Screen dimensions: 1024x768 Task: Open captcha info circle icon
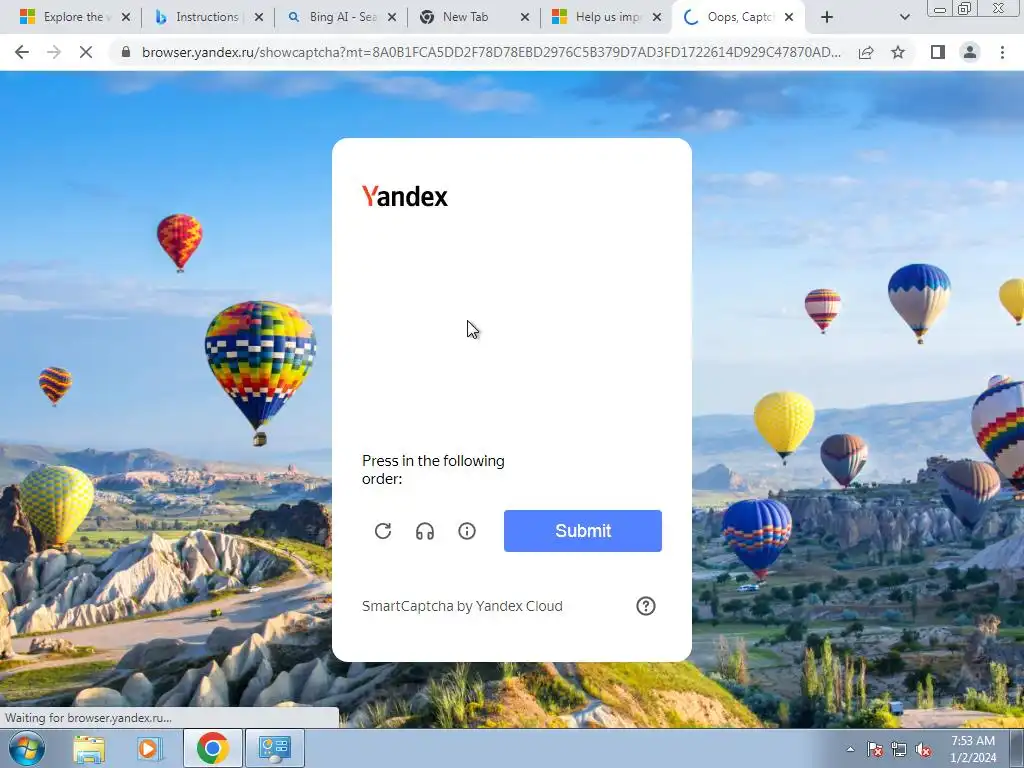pyautogui.click(x=467, y=531)
